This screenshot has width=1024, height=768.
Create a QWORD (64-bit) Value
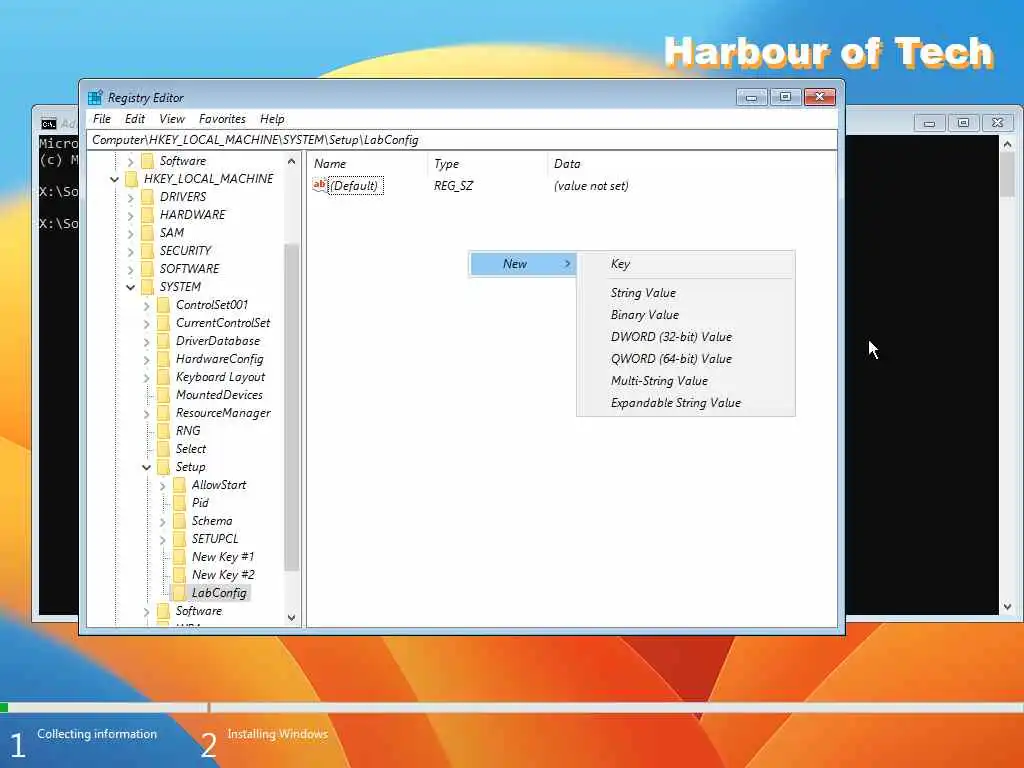click(686, 359)
